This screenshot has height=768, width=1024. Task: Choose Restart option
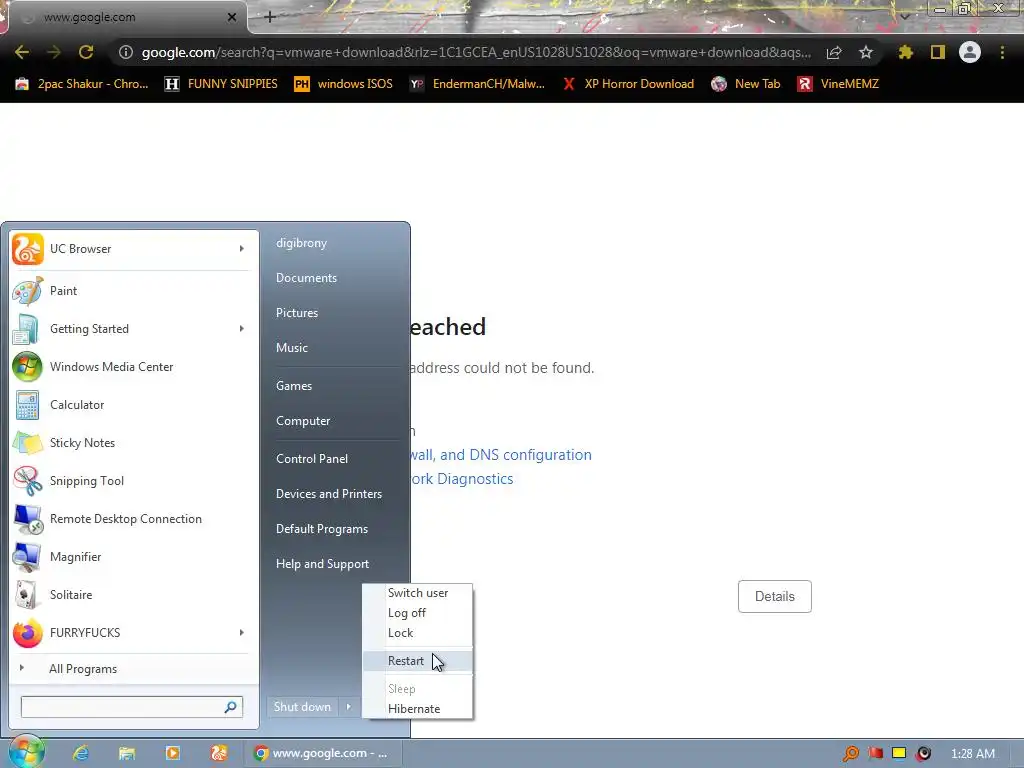(x=418, y=661)
